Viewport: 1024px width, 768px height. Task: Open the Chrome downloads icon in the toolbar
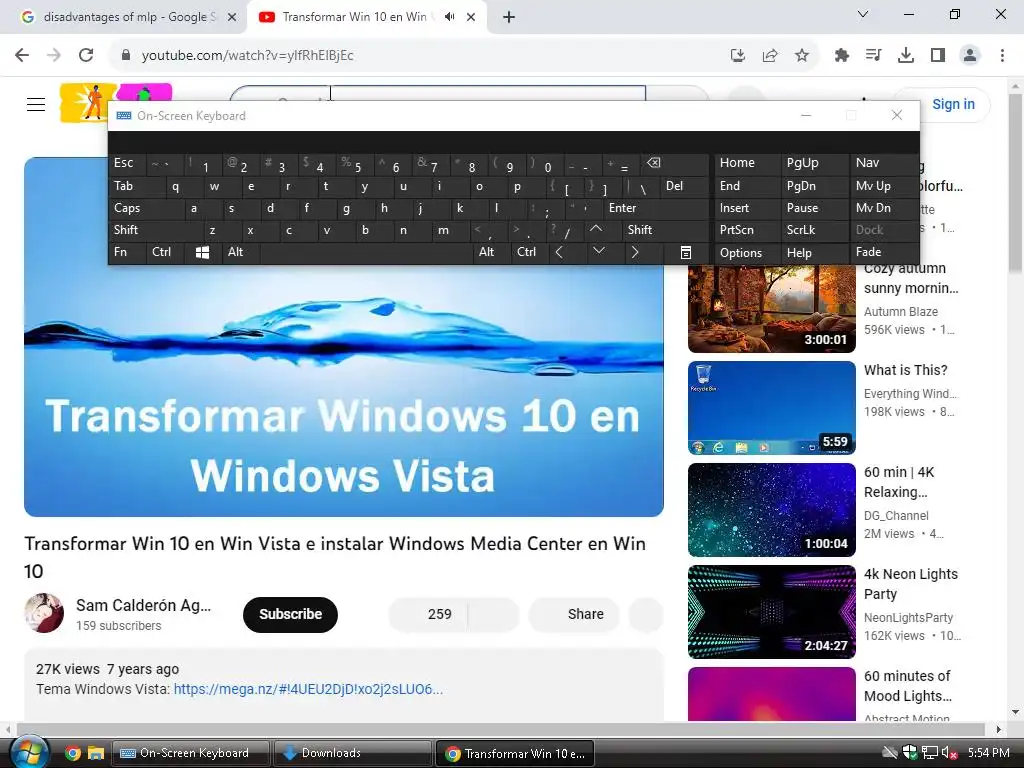click(x=905, y=56)
